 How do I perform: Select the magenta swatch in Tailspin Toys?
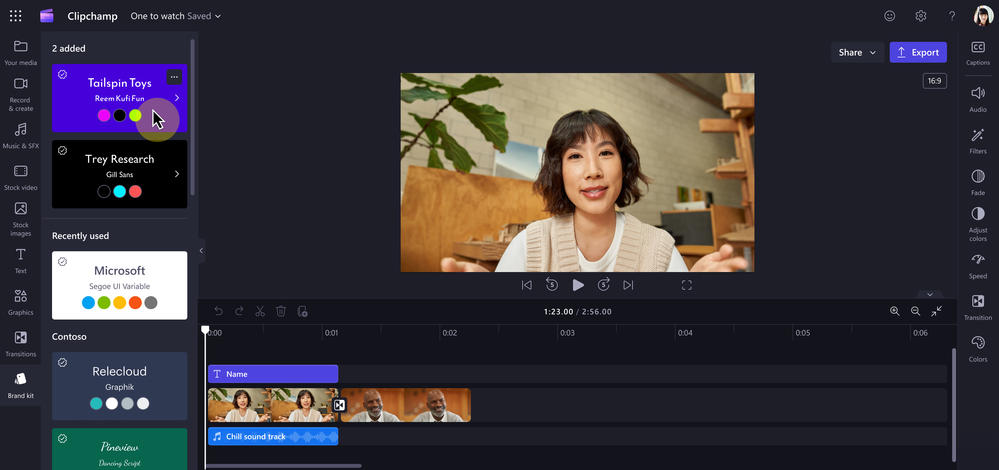point(104,115)
